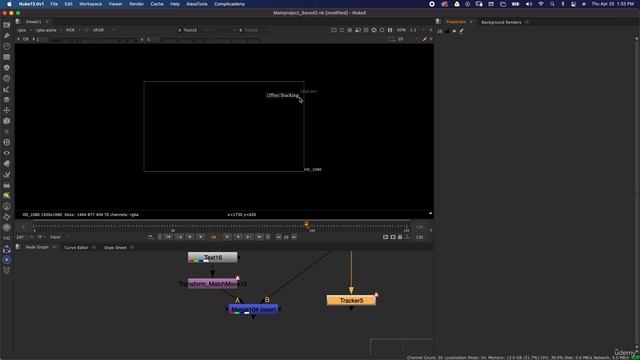Open the Channel nodes toolbar menu
The height and width of the screenshot is (360, 640).
tap(7, 57)
